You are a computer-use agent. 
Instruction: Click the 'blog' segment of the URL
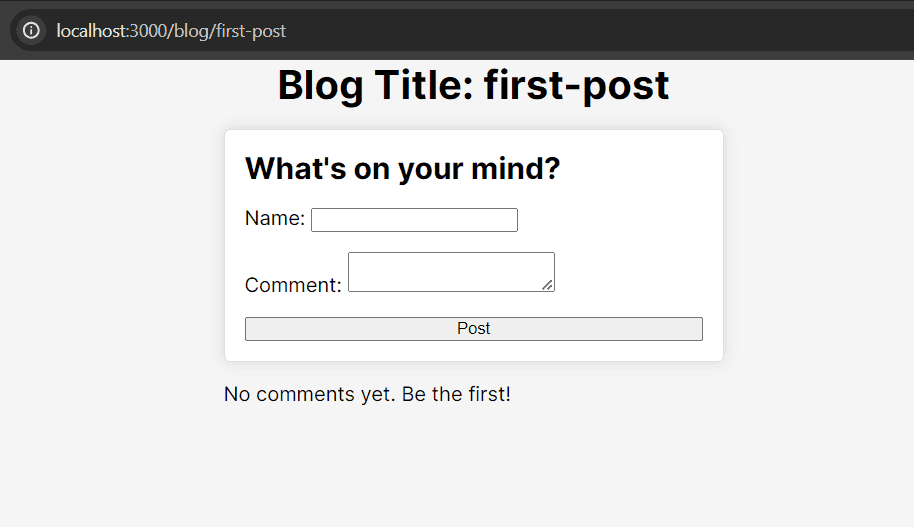click(x=192, y=31)
